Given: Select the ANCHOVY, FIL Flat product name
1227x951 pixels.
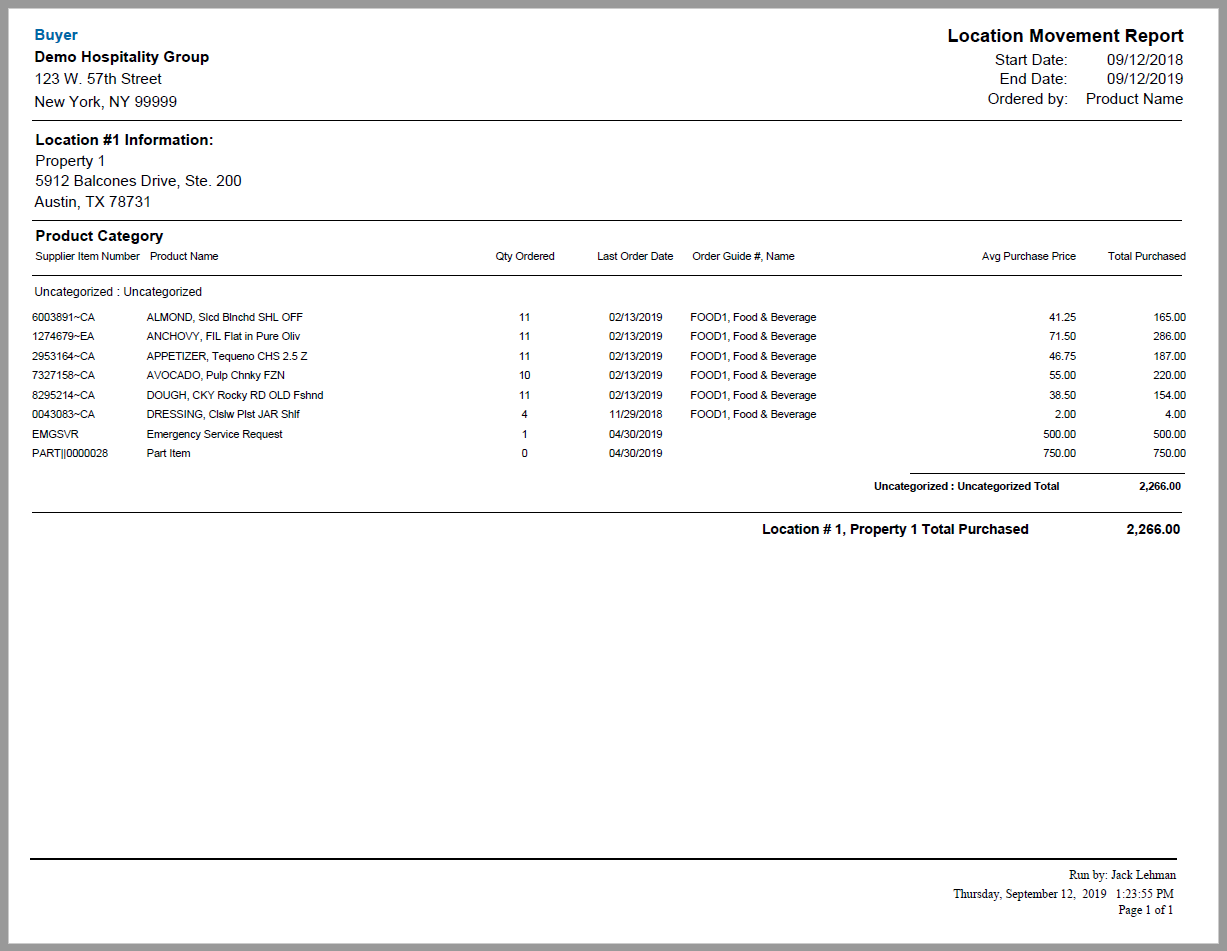Looking at the screenshot, I should pyautogui.click(x=223, y=337).
